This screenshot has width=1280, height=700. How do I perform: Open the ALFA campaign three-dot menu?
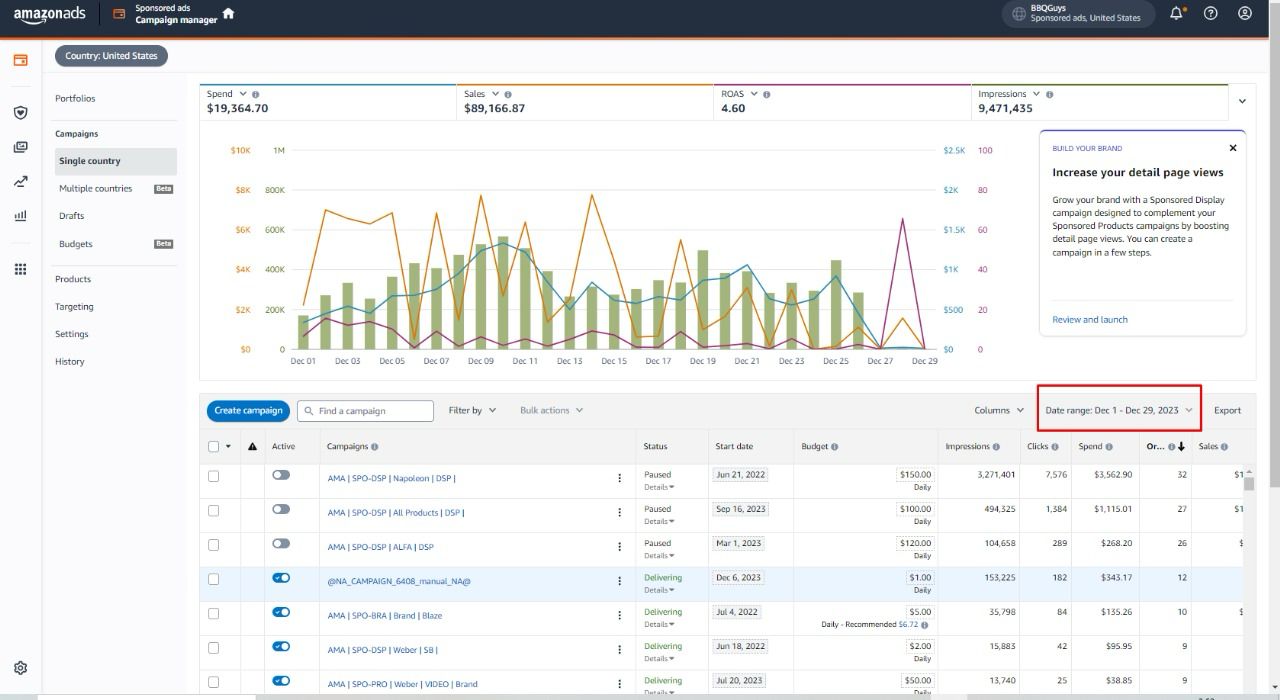[x=620, y=547]
